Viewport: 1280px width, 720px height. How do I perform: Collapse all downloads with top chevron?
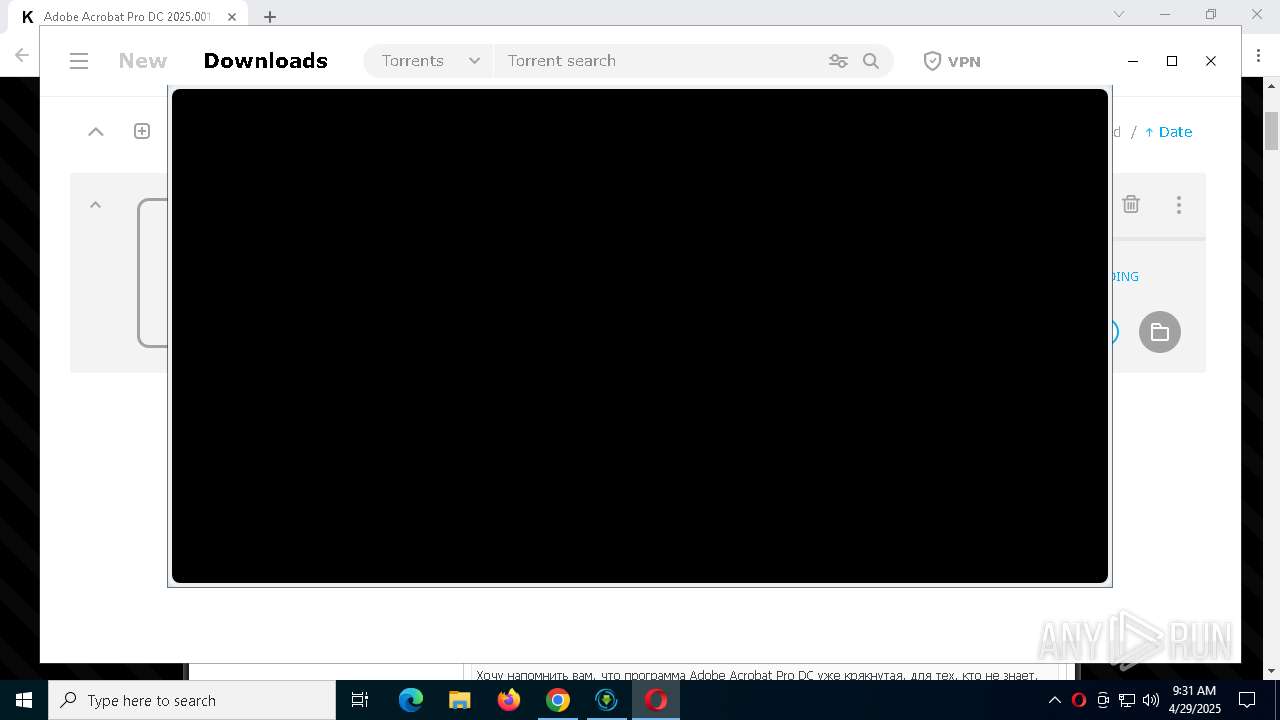[96, 131]
